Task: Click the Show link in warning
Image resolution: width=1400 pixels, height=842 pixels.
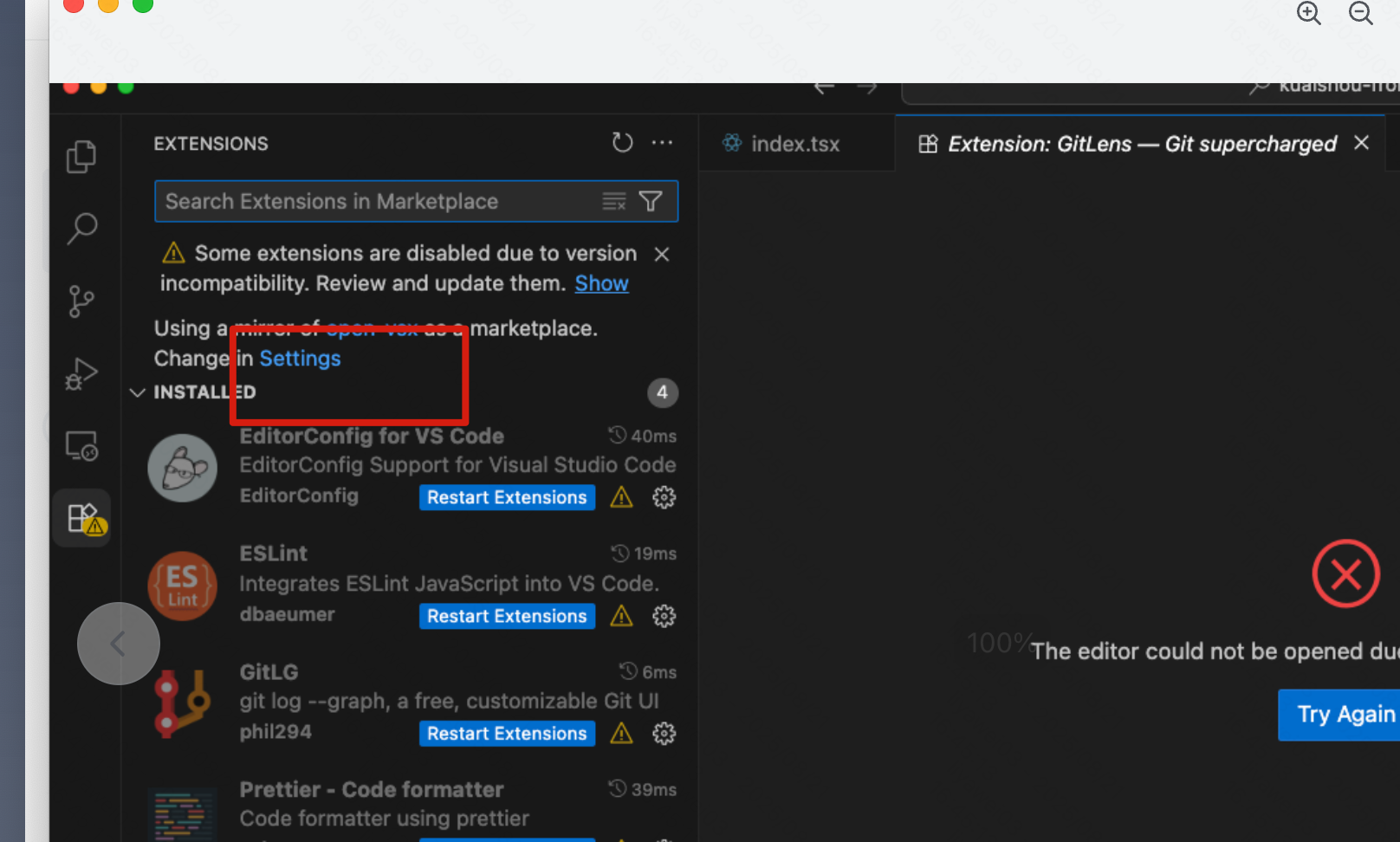Action: pyautogui.click(x=601, y=283)
